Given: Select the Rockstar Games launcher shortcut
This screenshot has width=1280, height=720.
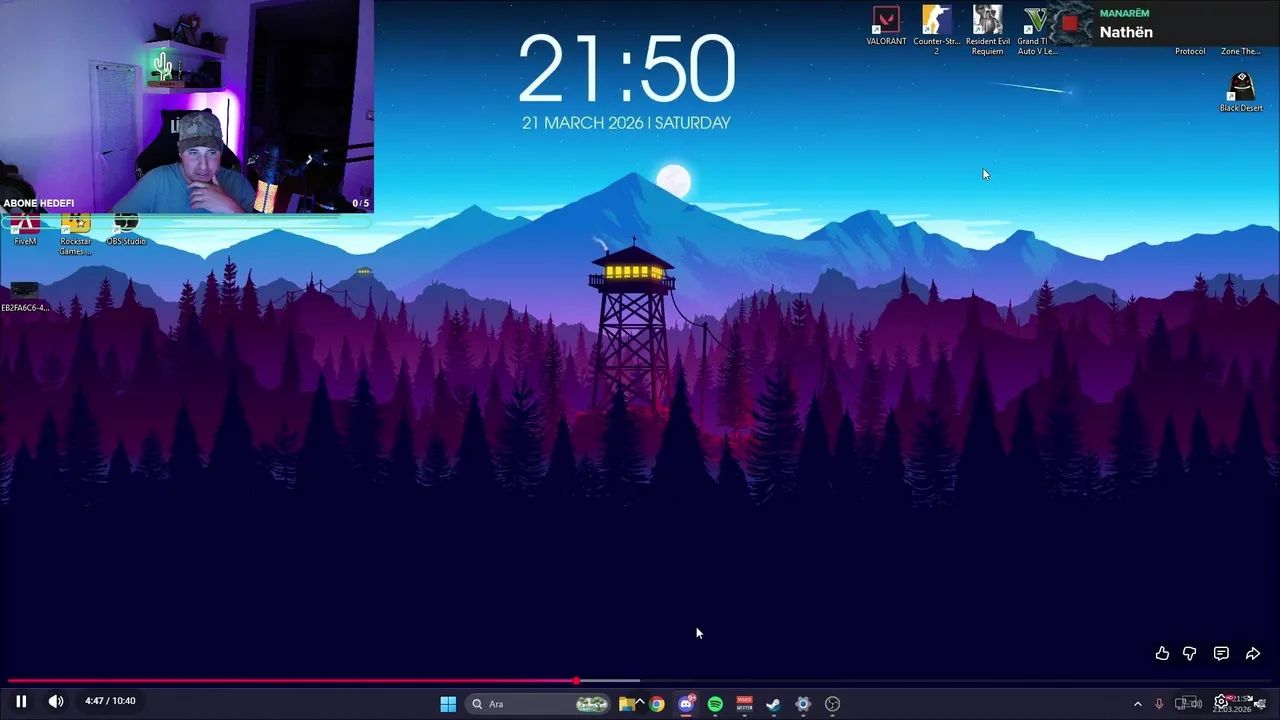Looking at the screenshot, I should (75, 235).
